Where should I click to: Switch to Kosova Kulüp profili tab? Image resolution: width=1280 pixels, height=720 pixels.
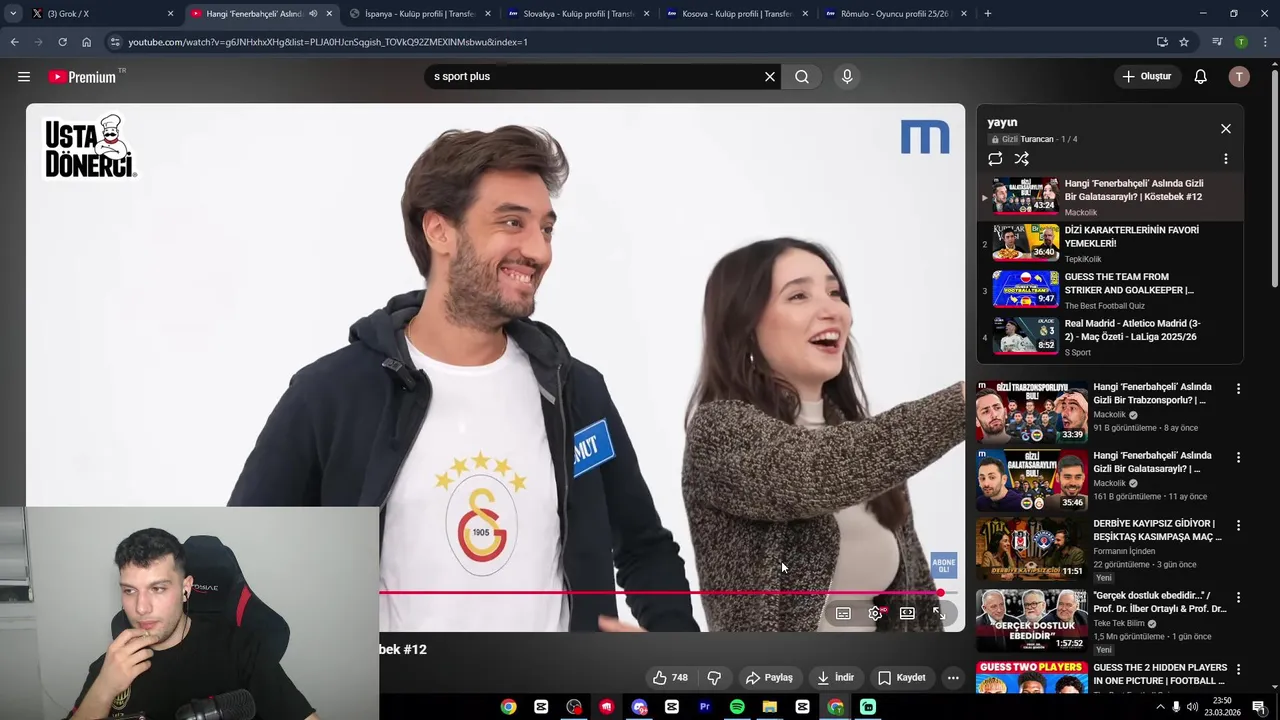[737, 14]
